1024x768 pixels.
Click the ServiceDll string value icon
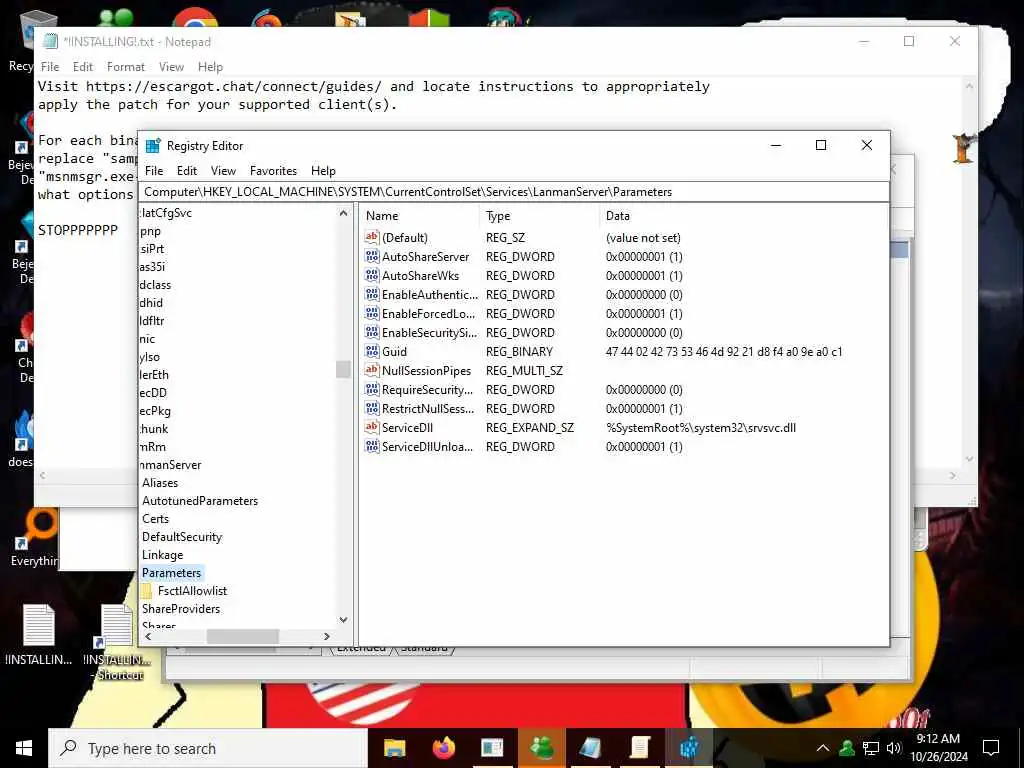(x=372, y=427)
